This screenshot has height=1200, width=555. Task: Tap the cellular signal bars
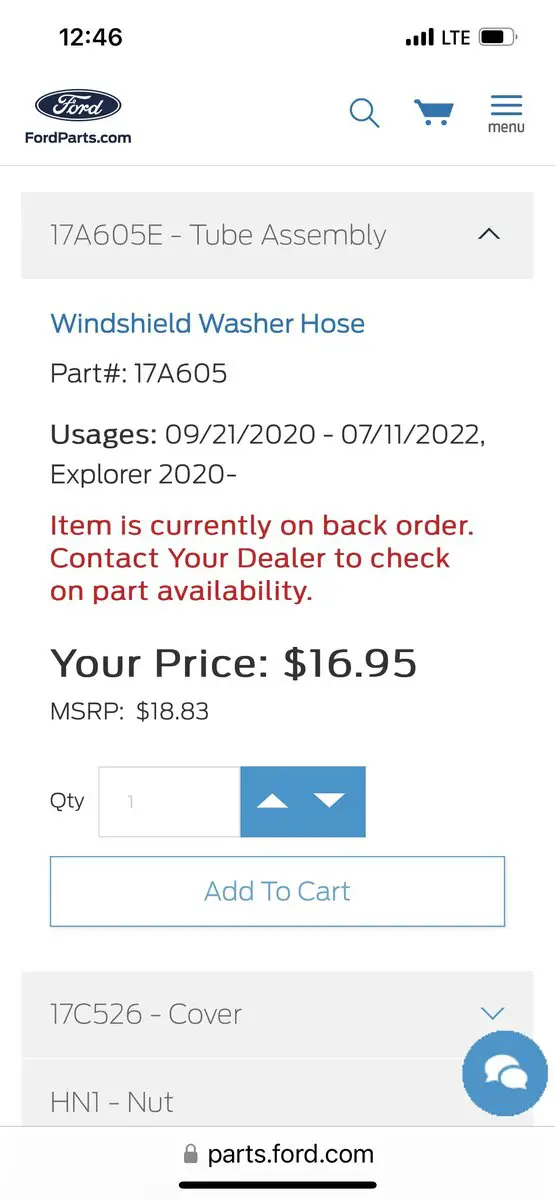[420, 38]
